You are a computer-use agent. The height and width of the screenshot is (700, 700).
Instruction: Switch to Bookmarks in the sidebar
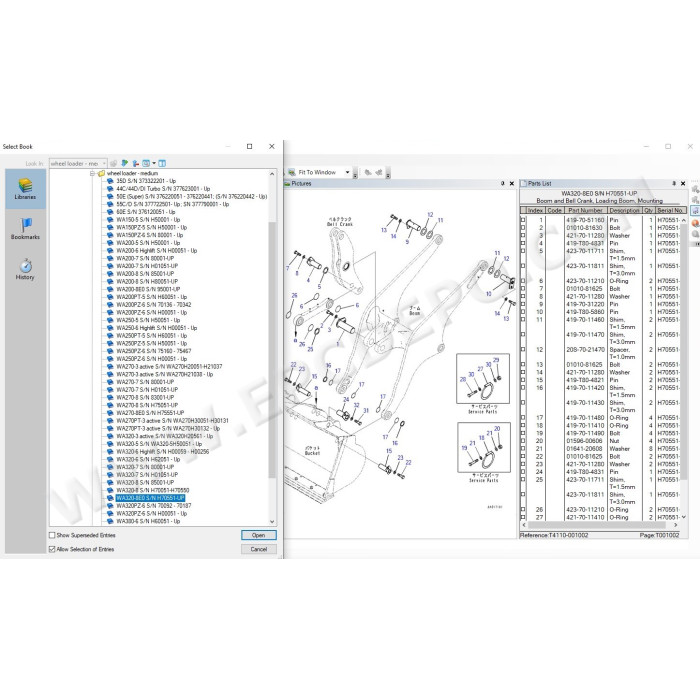(x=25, y=229)
